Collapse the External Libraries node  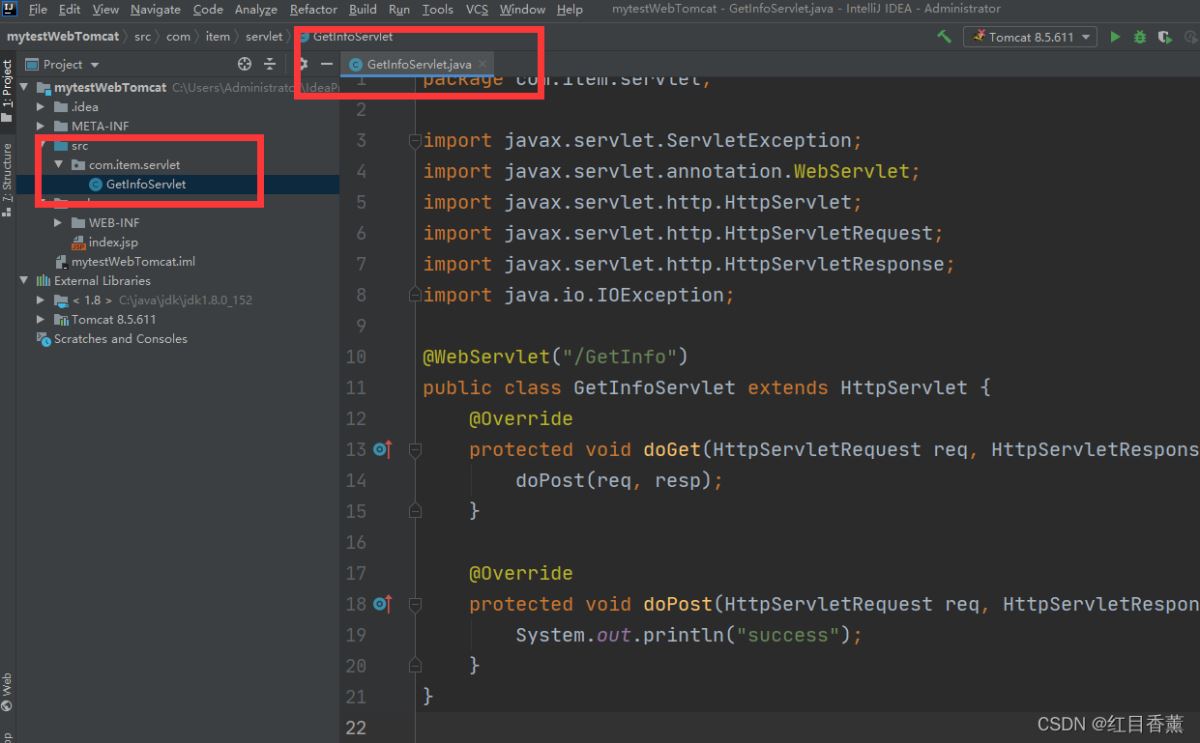(x=24, y=281)
